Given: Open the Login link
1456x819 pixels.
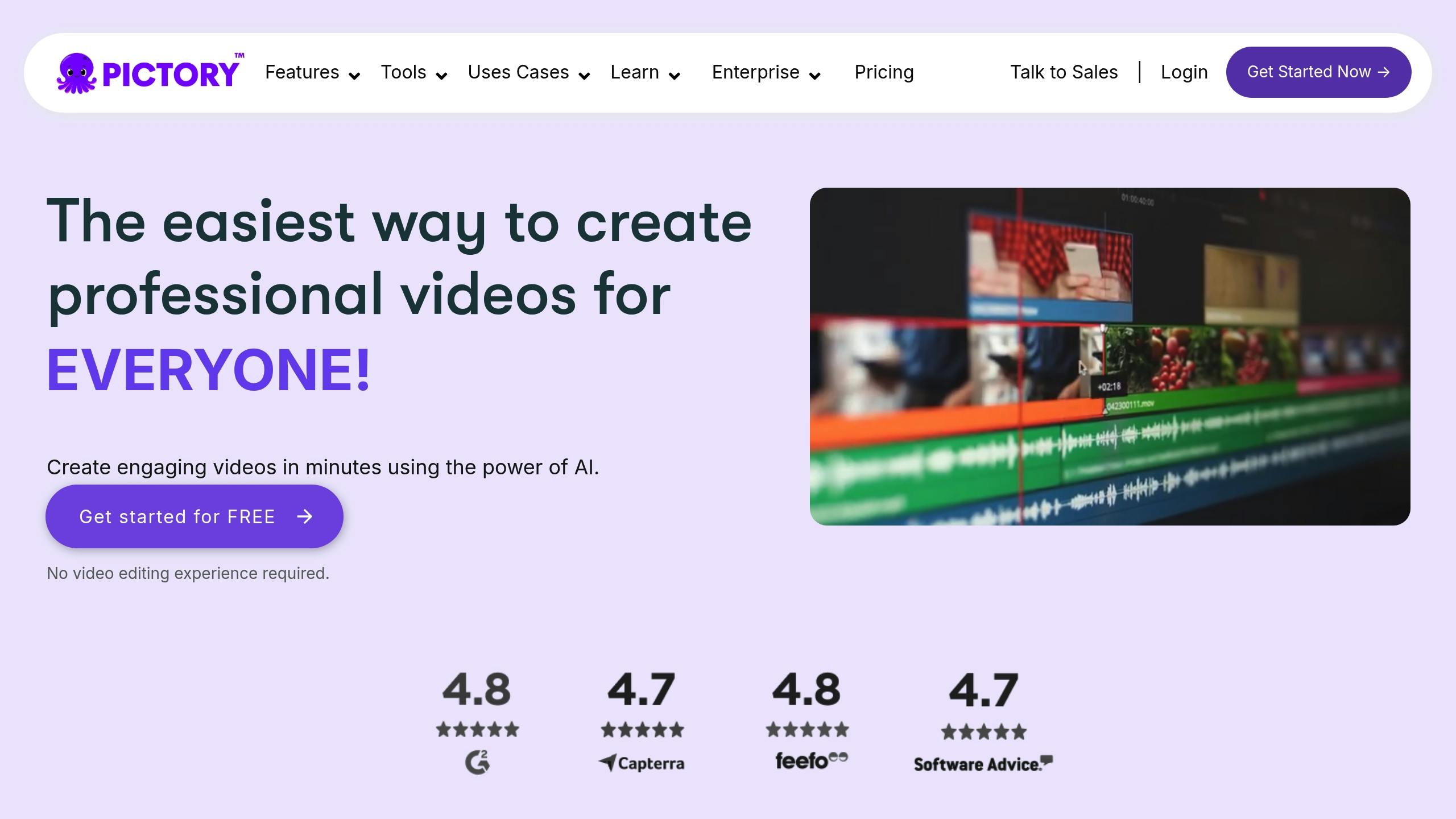Looking at the screenshot, I should 1184,72.
